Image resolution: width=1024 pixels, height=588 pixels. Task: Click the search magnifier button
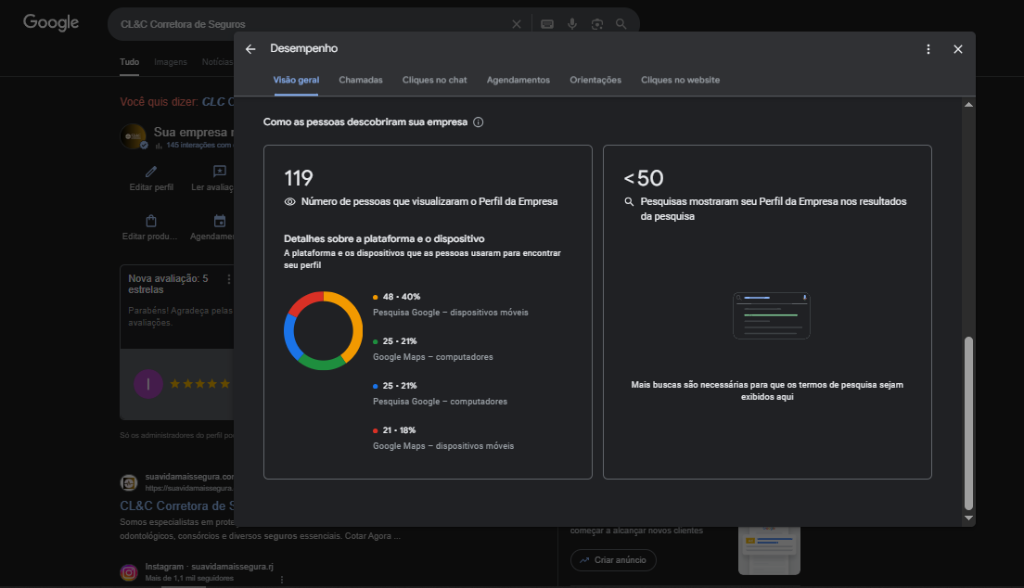(x=621, y=24)
